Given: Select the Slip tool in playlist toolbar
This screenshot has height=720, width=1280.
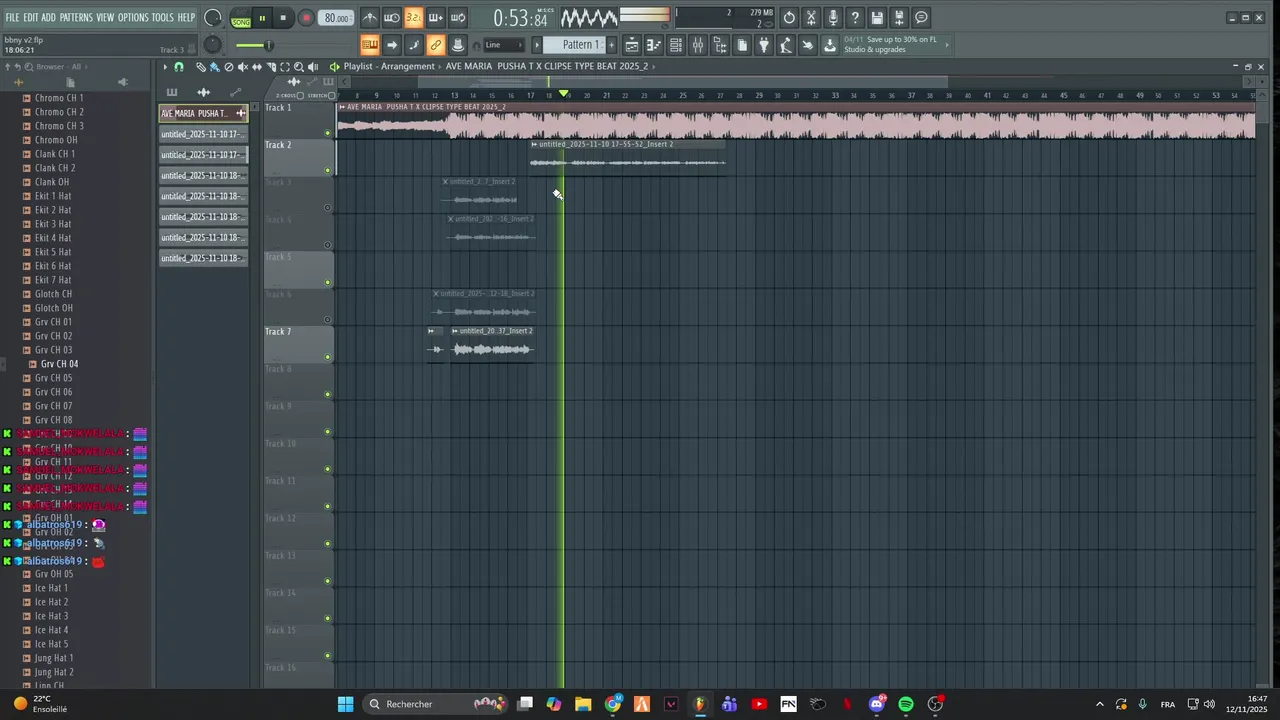Looking at the screenshot, I should click(x=257, y=67).
